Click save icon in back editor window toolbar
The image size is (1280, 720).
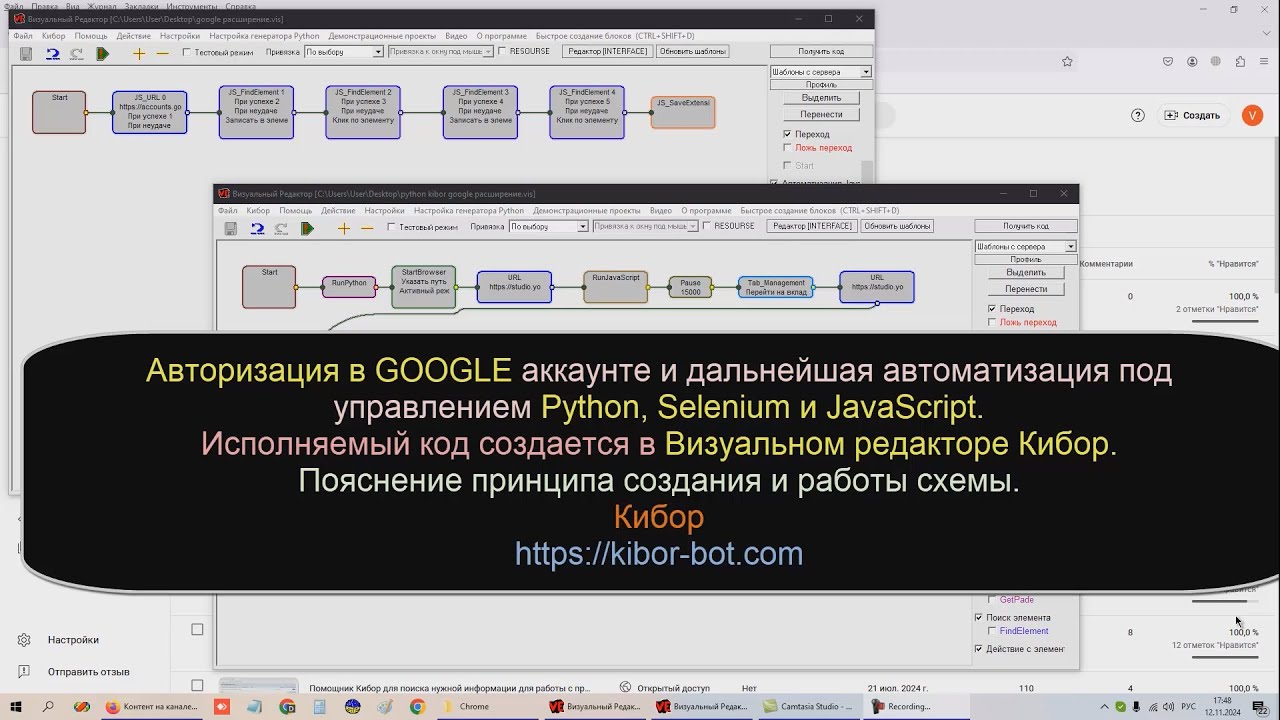(26, 54)
